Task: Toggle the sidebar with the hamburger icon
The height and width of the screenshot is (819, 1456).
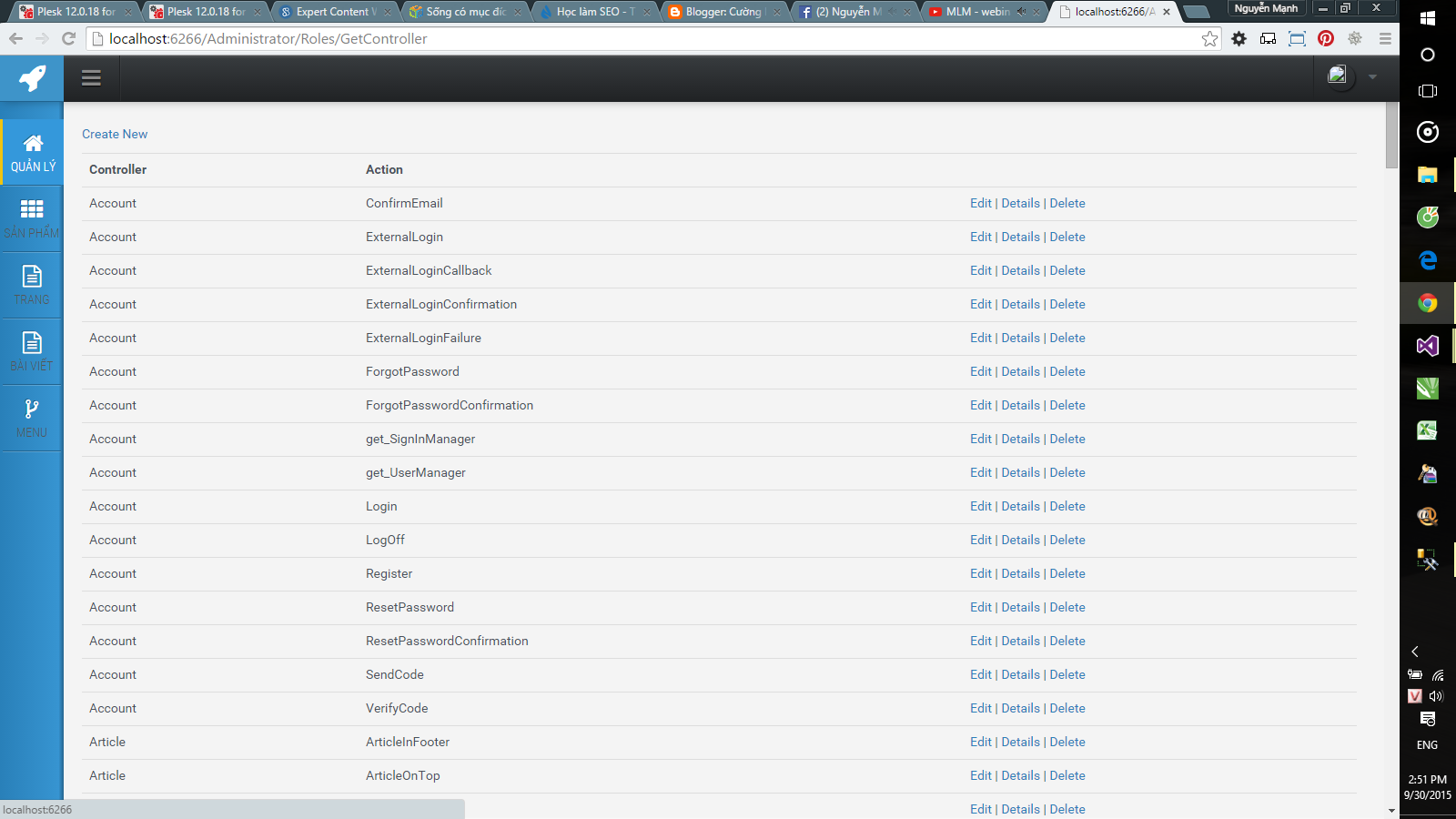Action: [x=91, y=77]
